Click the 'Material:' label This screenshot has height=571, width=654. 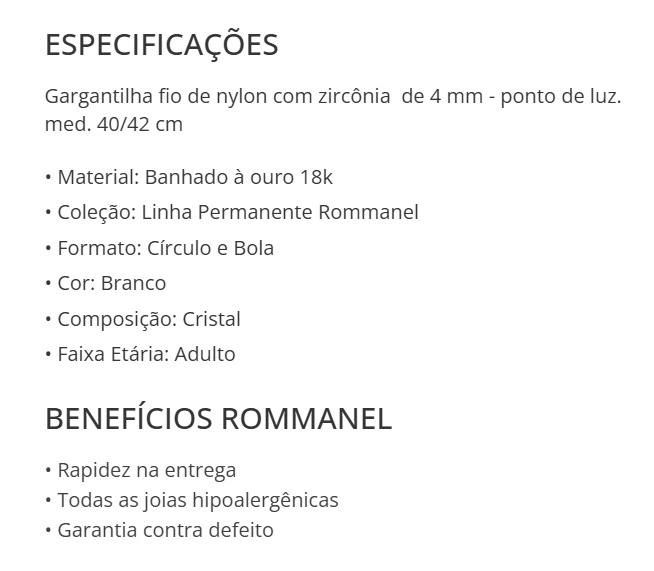(x=97, y=178)
